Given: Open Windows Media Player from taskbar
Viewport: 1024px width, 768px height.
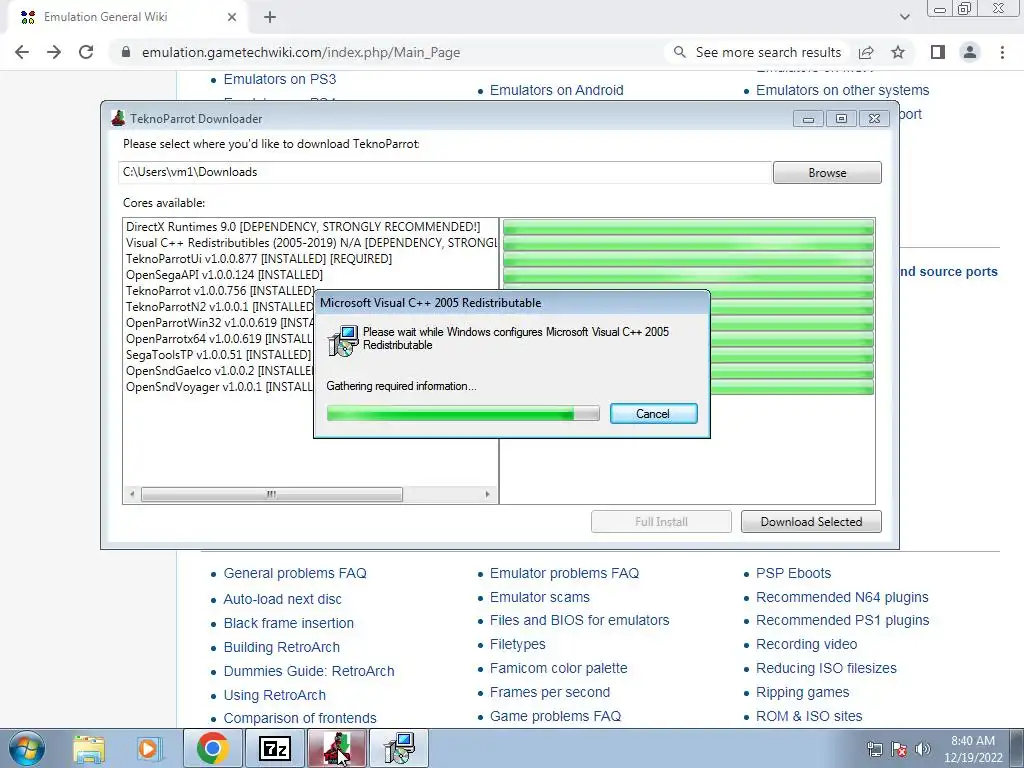Looking at the screenshot, I should (149, 748).
